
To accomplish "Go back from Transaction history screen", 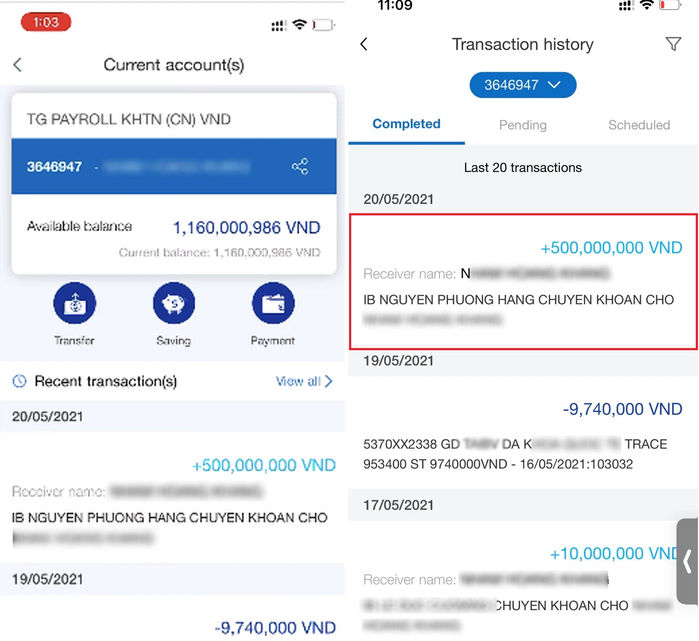I will (364, 44).
